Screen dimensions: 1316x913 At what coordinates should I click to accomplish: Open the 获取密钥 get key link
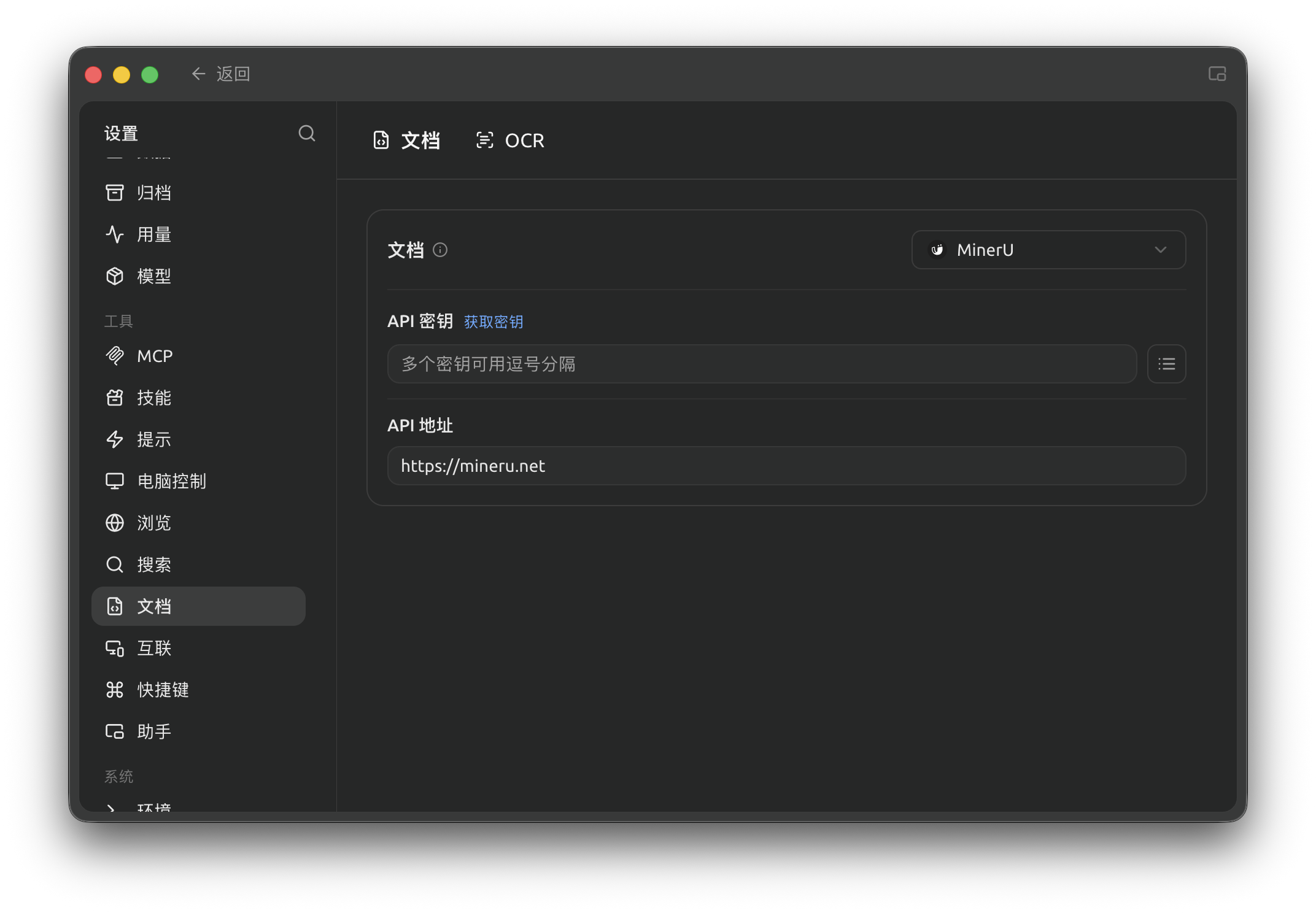(x=493, y=322)
